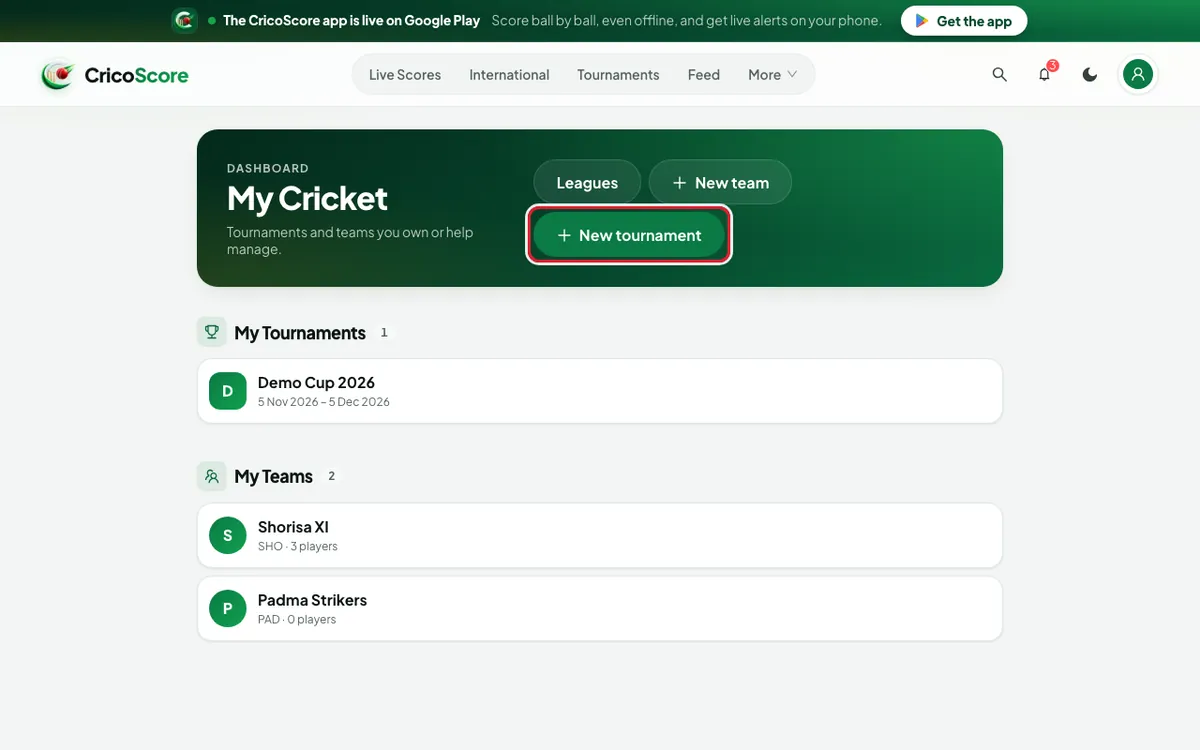Click the My Tournaments trophy icon

point(211,332)
